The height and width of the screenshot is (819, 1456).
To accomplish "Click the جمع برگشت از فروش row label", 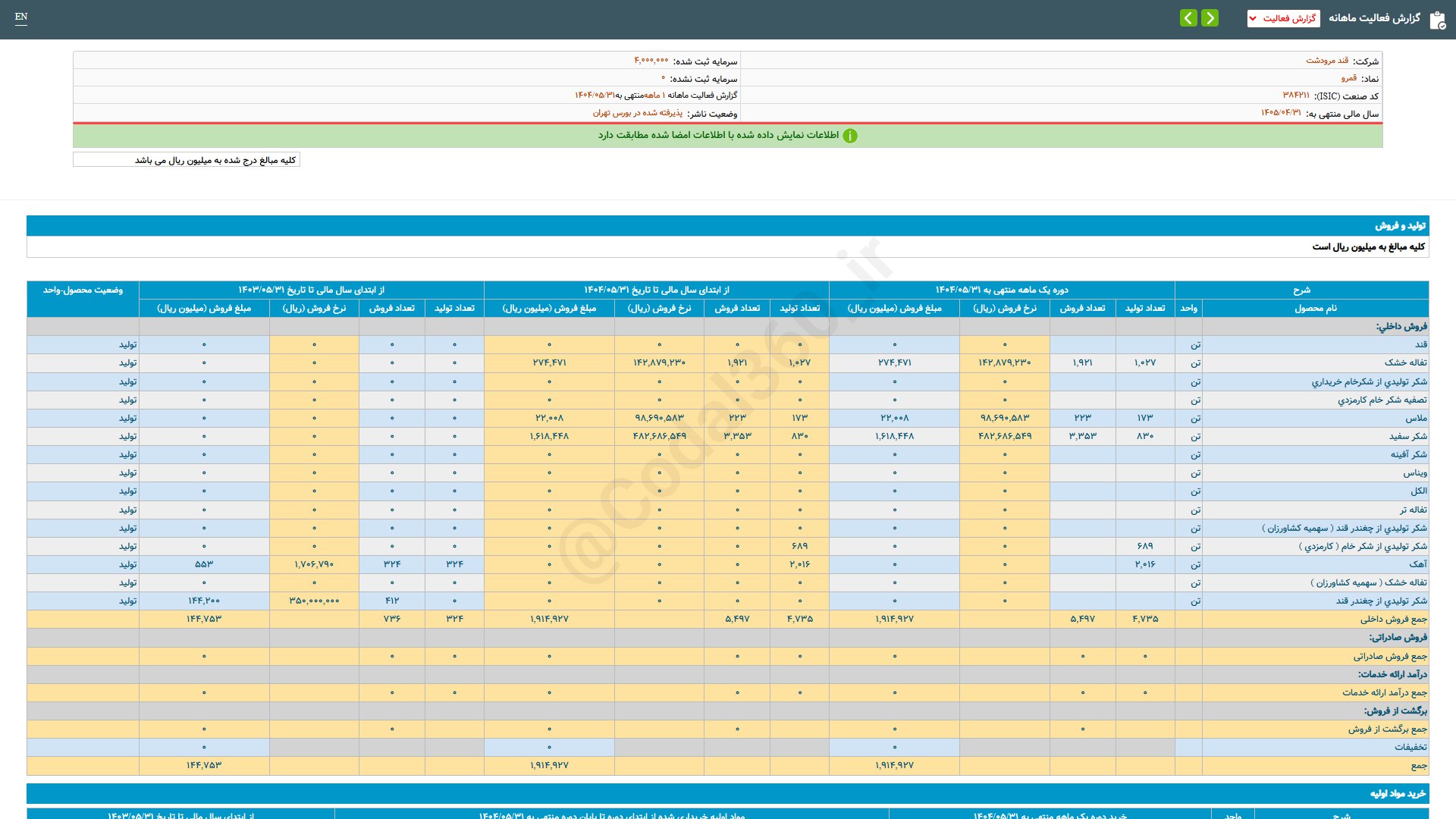I will tap(1388, 730).
